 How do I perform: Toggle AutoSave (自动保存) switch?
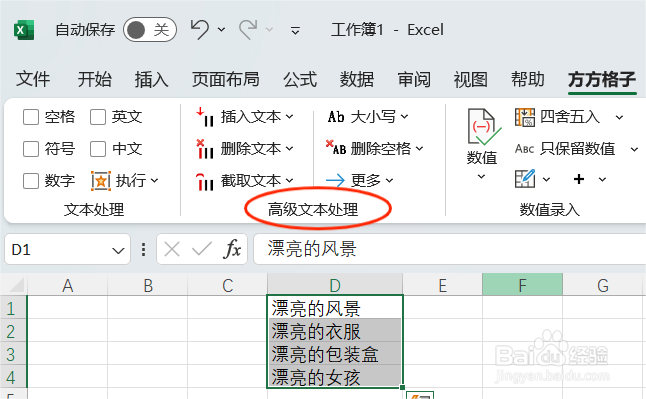(150, 30)
